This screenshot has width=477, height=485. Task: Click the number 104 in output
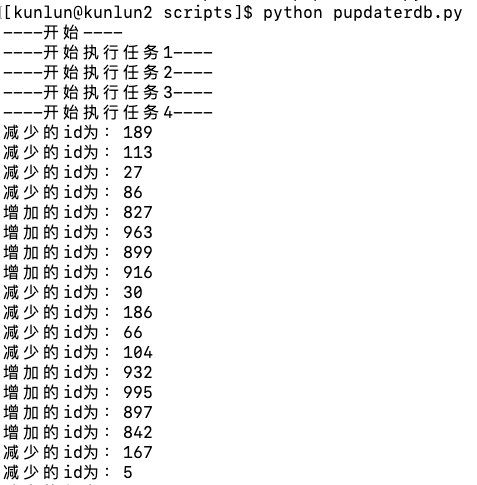[x=138, y=352]
